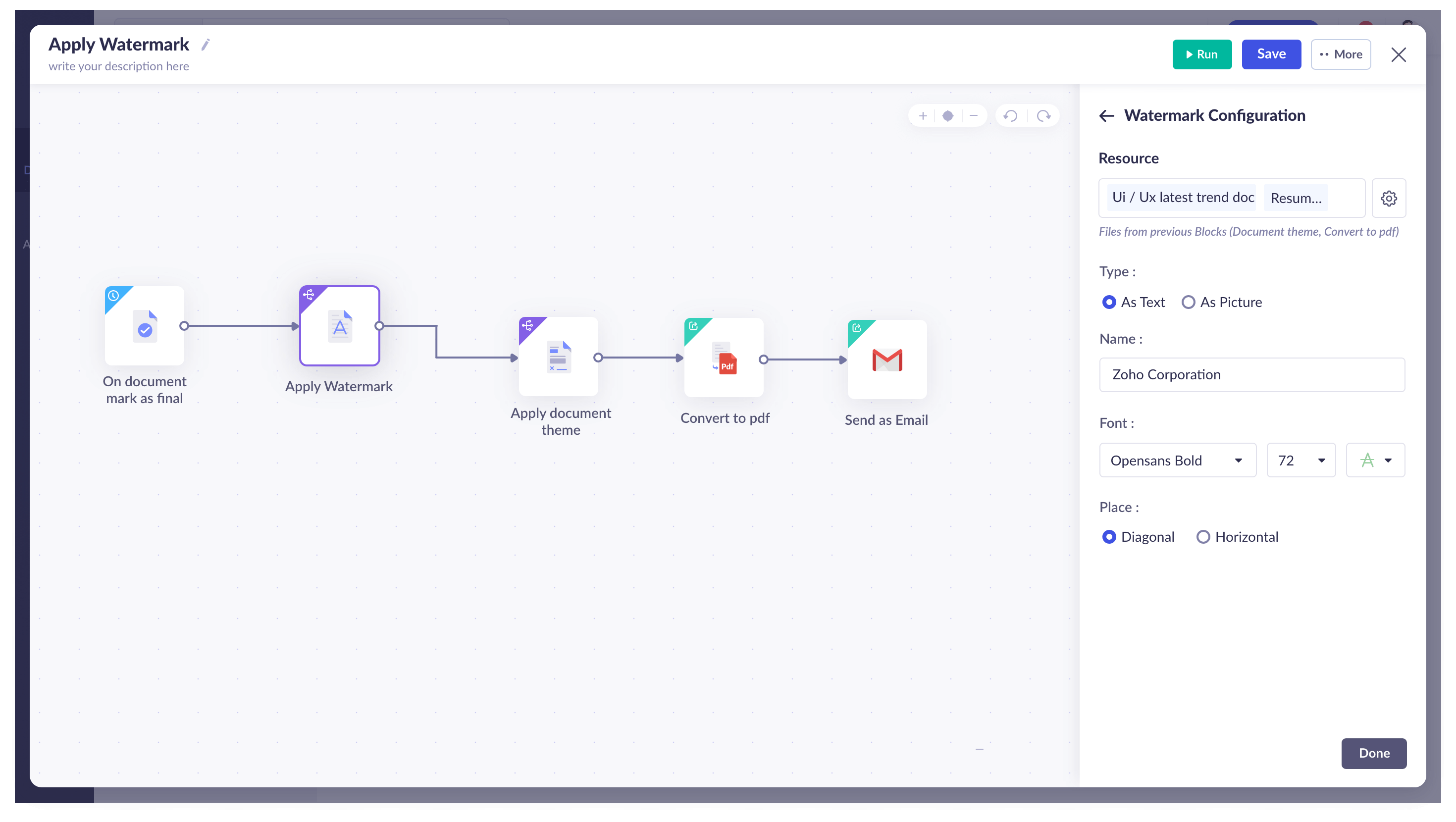Screen dimensions: 1456x822
Task: Switch to the Resum resource chip
Action: [x=1296, y=197]
